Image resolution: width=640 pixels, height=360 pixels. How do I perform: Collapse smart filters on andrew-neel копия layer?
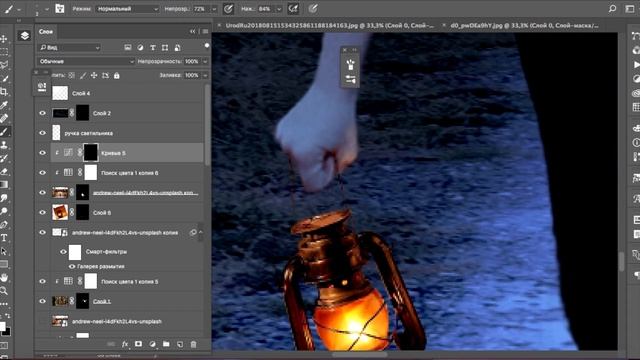tap(201, 233)
